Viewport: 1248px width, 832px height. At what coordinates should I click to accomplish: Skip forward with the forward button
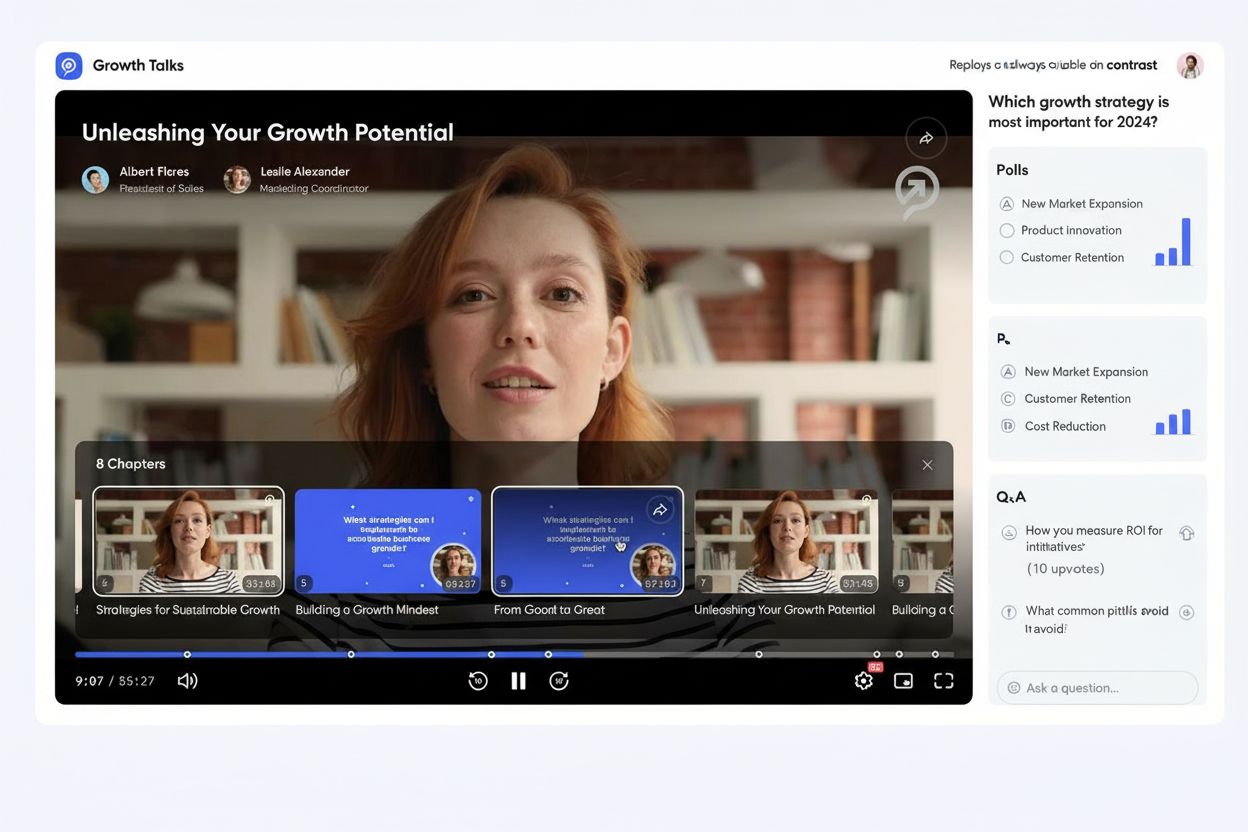559,681
